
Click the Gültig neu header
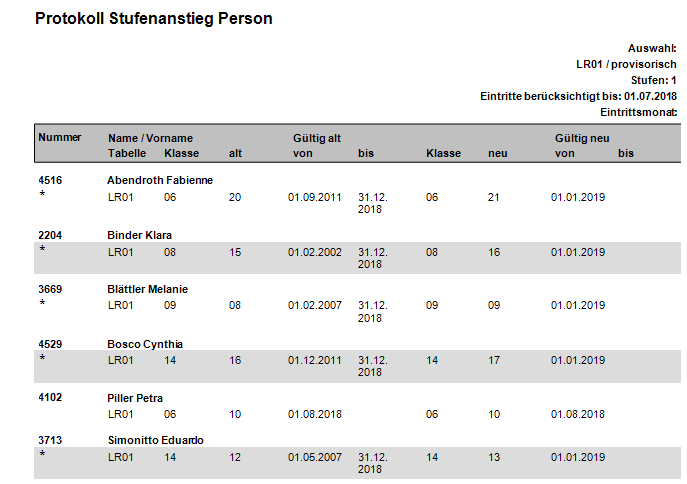coord(582,138)
